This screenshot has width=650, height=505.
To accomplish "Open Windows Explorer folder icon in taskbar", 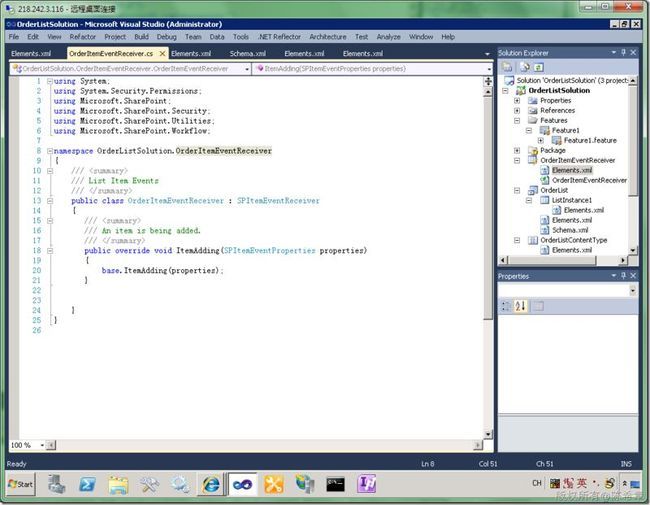I will pyautogui.click(x=119, y=484).
